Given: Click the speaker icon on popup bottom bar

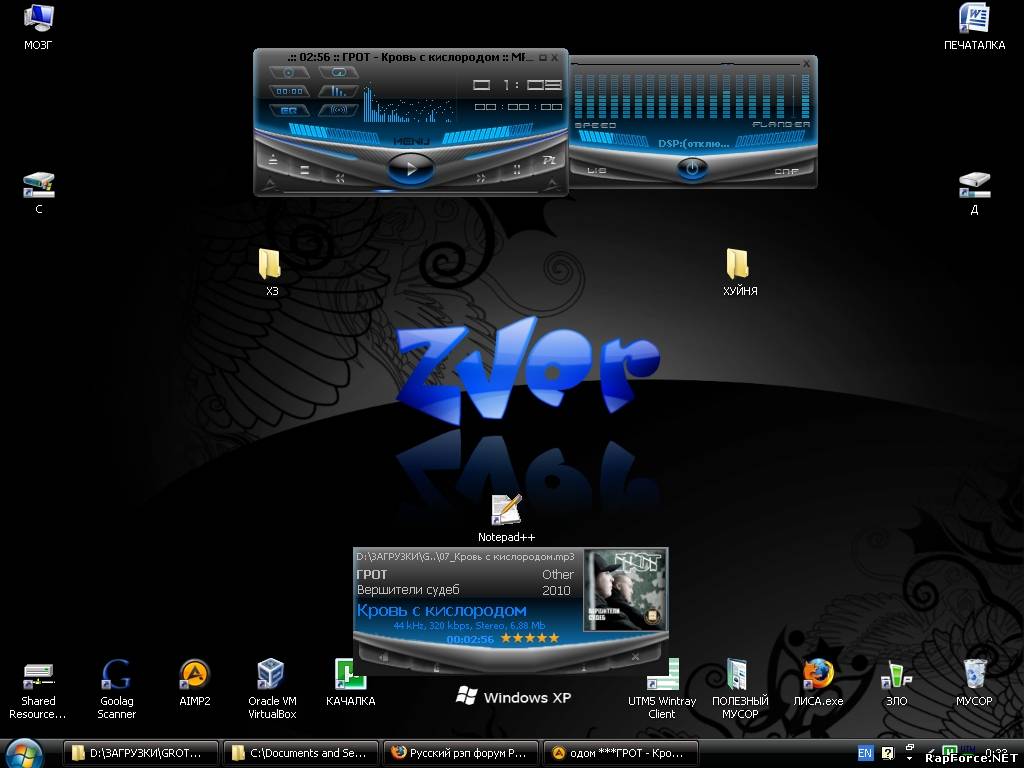Looking at the screenshot, I should (383, 657).
